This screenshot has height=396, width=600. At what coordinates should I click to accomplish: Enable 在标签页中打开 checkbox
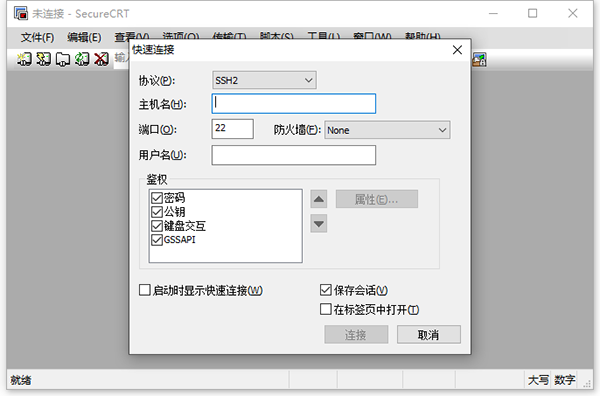[326, 309]
